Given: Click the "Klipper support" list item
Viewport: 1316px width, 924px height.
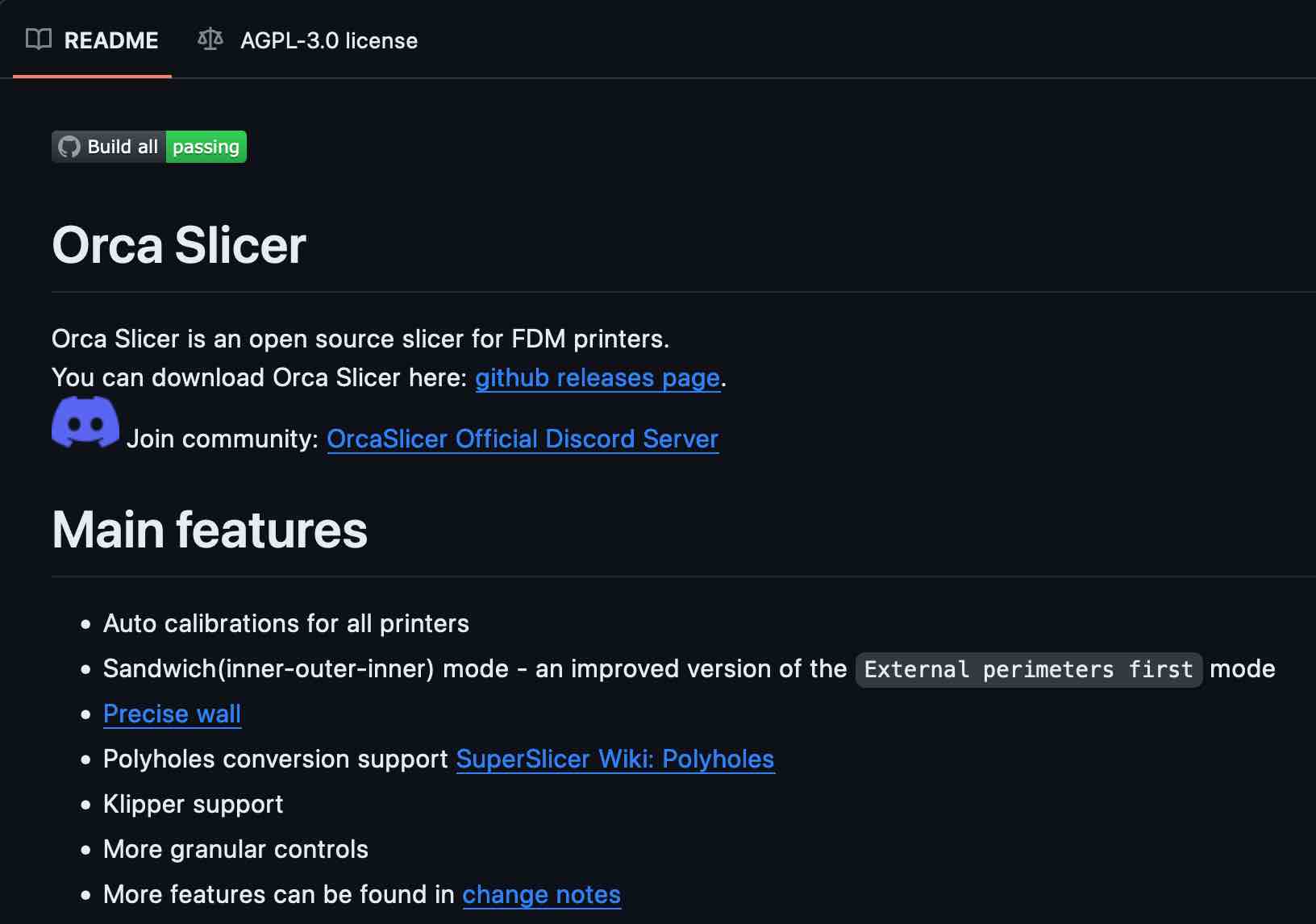Looking at the screenshot, I should click(x=193, y=804).
